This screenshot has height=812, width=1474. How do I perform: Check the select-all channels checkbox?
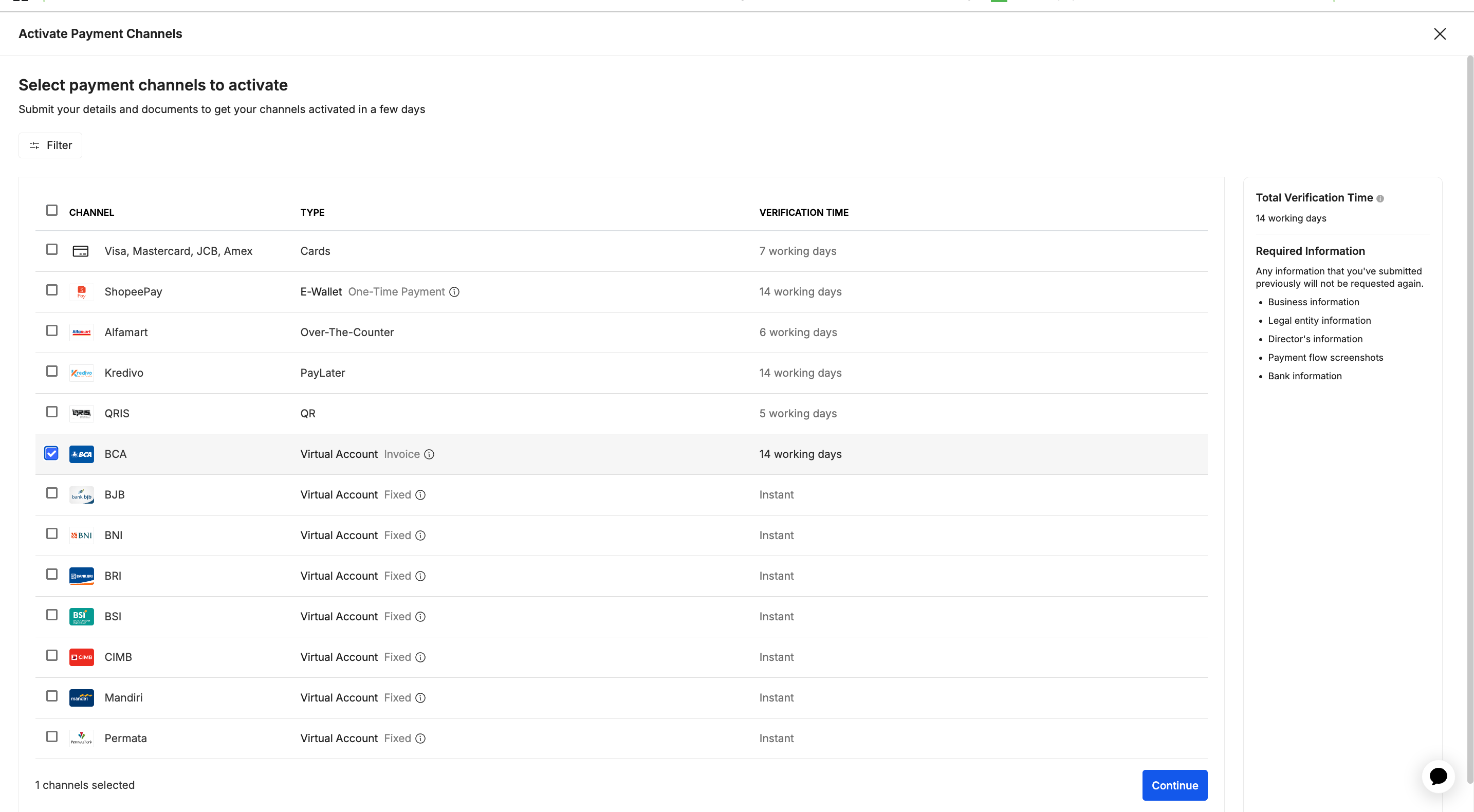tap(51, 210)
